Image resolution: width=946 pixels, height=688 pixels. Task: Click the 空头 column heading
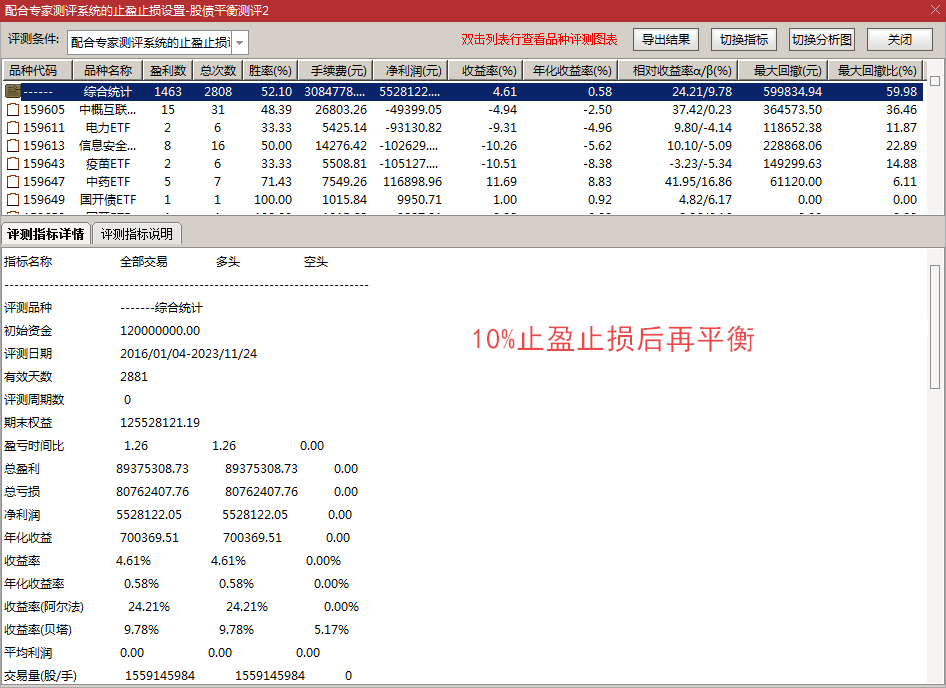click(316, 262)
